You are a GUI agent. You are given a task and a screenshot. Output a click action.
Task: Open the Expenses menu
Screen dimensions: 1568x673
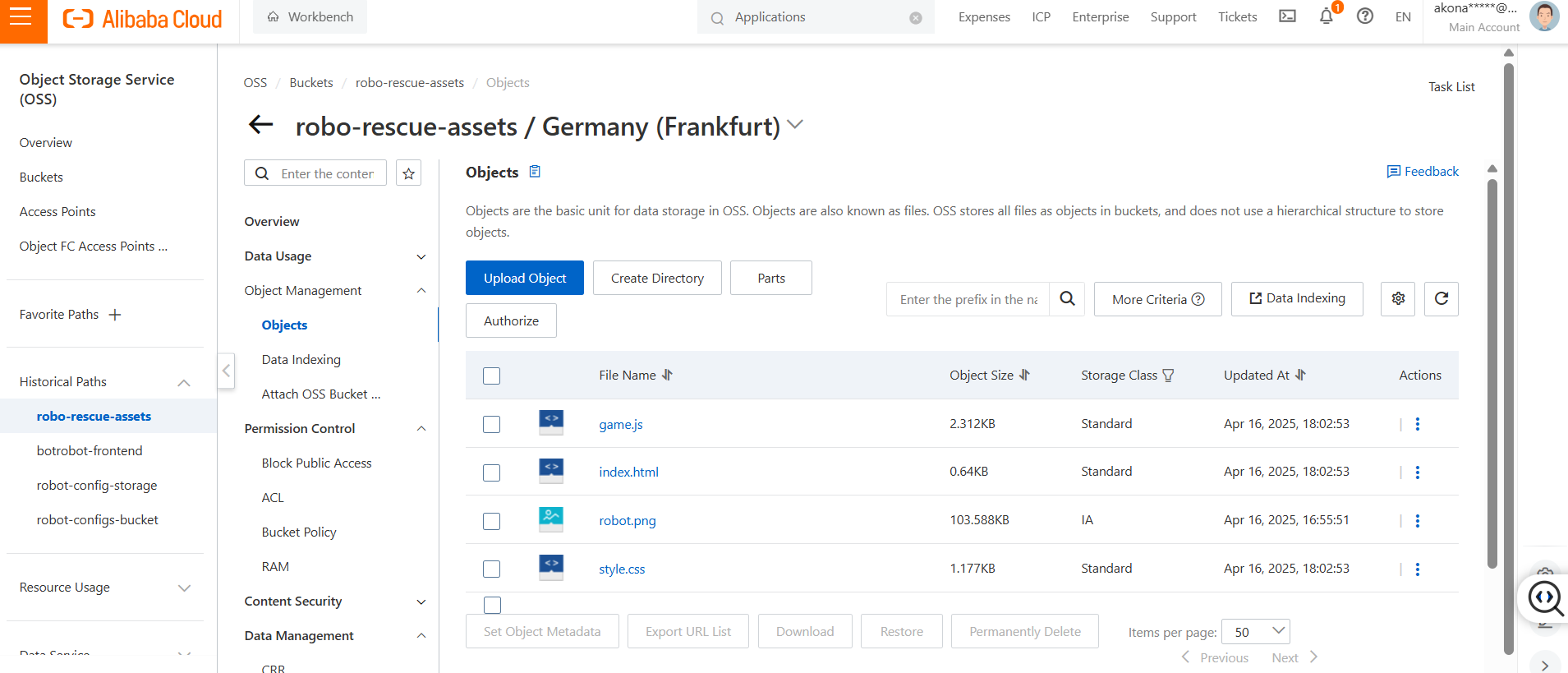click(x=984, y=16)
